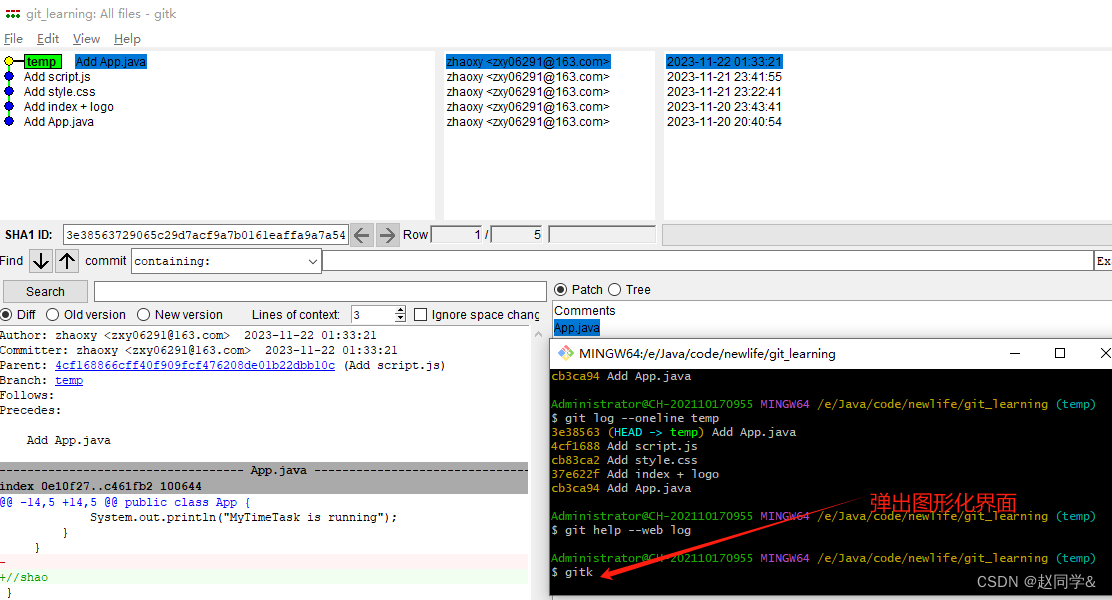1112x600 pixels.
Task: Click the diff pane vertical scrollbar
Action: point(538,465)
